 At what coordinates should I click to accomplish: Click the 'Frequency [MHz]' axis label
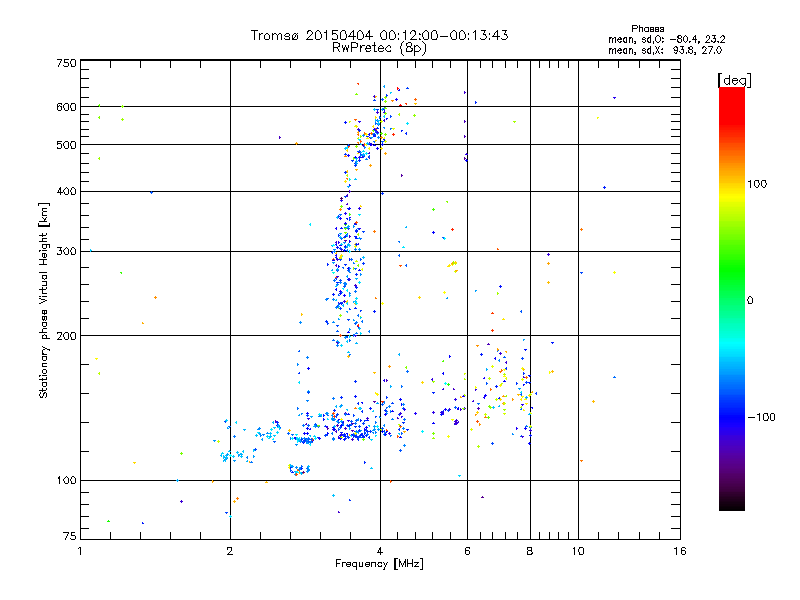[x=379, y=564]
